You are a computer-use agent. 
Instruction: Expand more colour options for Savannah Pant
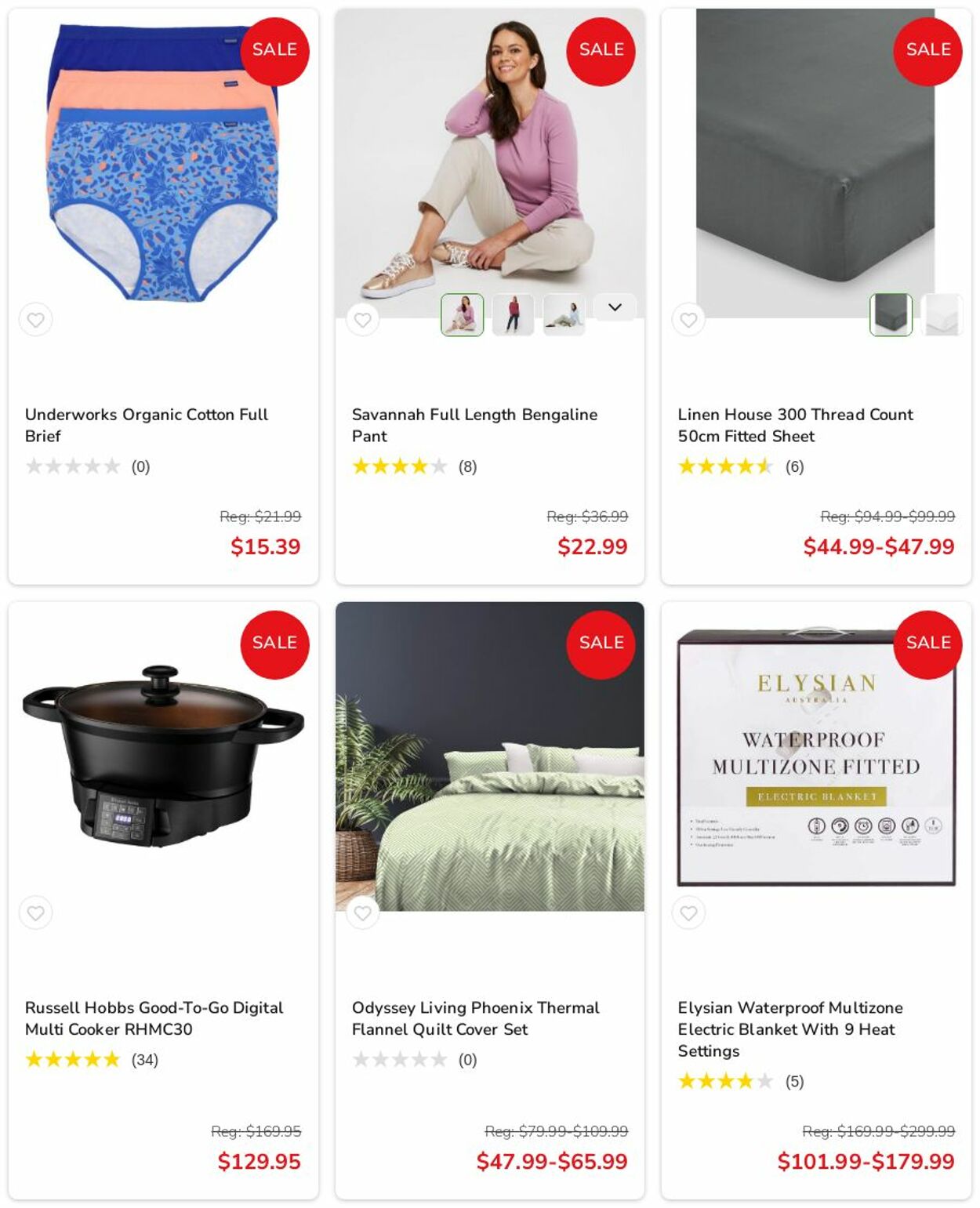615,307
